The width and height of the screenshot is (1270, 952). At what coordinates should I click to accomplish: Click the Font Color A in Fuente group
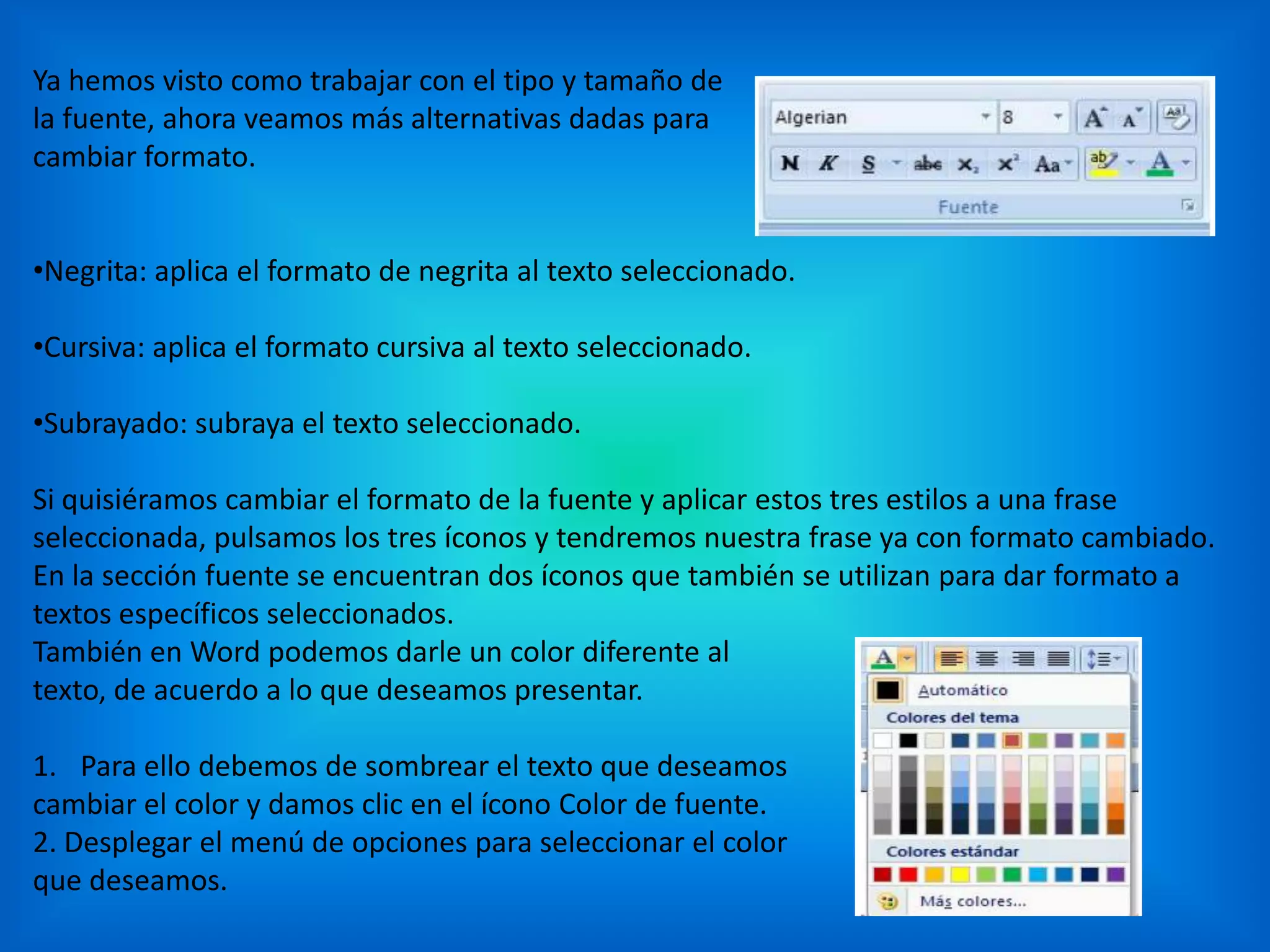(1160, 164)
